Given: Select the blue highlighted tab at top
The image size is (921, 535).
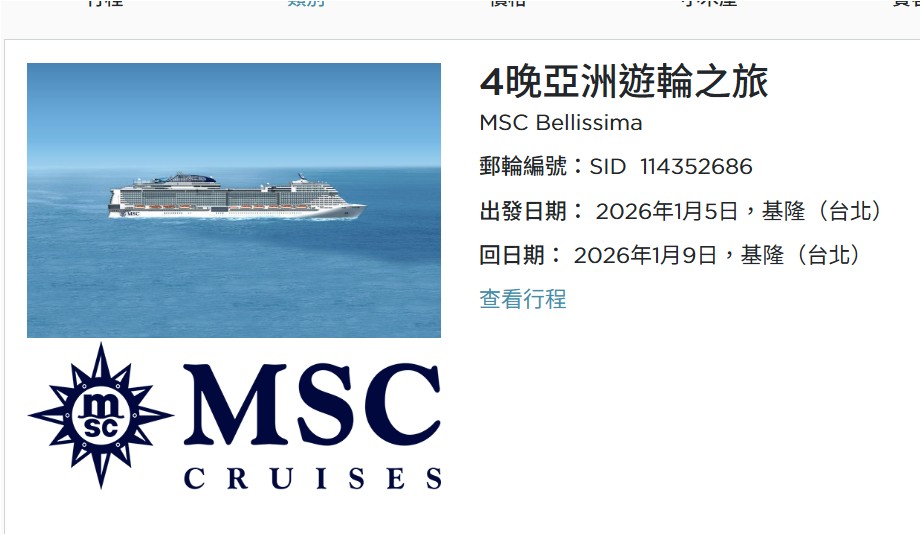Looking at the screenshot, I should 306,3.
